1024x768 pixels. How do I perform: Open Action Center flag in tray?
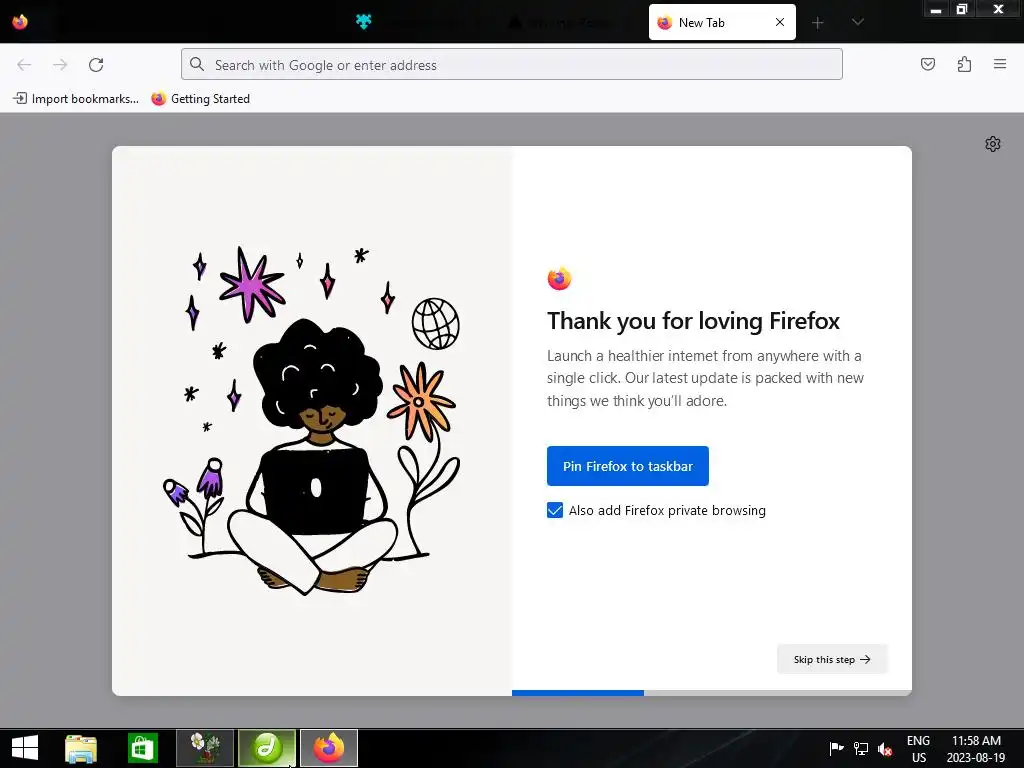pyautogui.click(x=836, y=748)
